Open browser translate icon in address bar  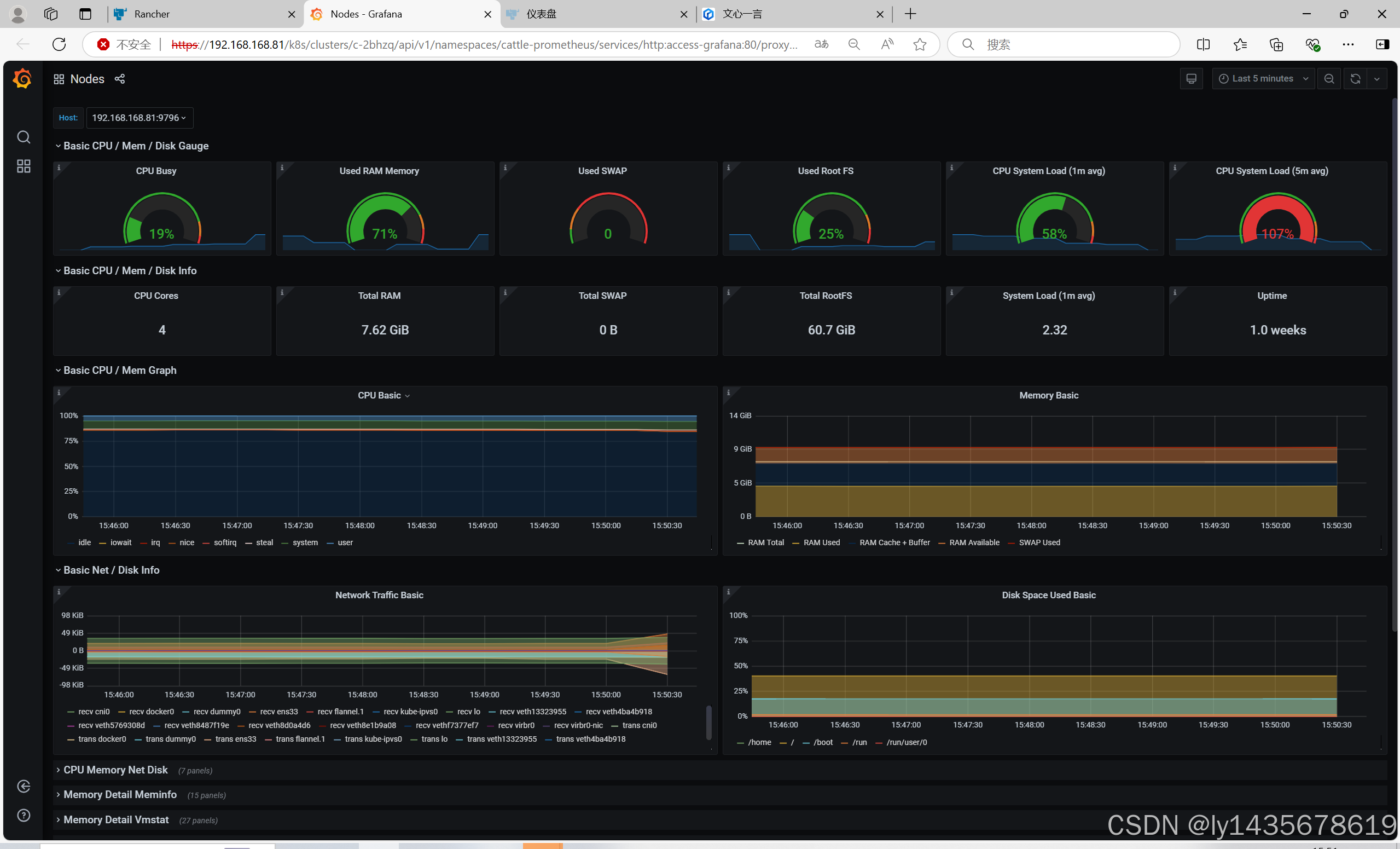[822, 44]
